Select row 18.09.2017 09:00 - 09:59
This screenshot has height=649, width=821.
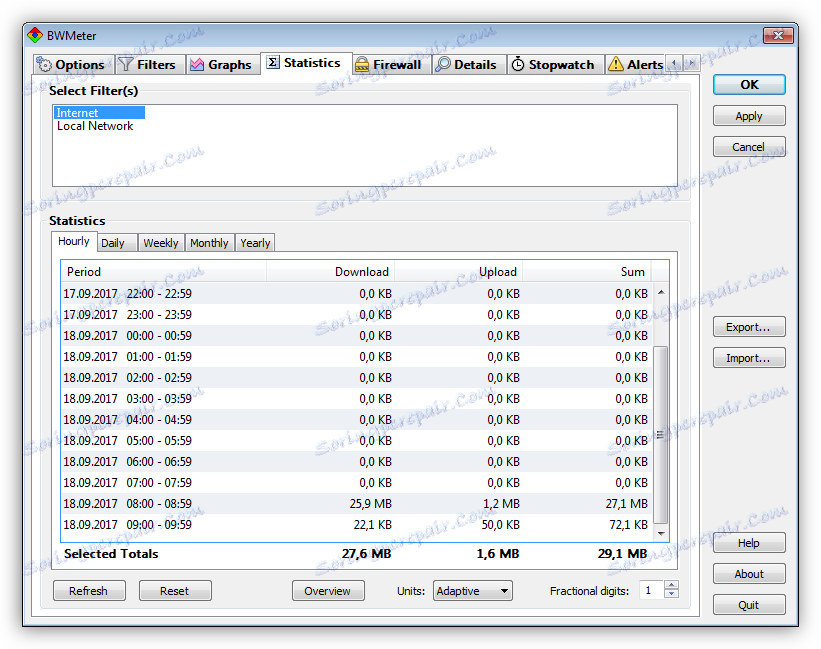pyautogui.click(x=357, y=524)
